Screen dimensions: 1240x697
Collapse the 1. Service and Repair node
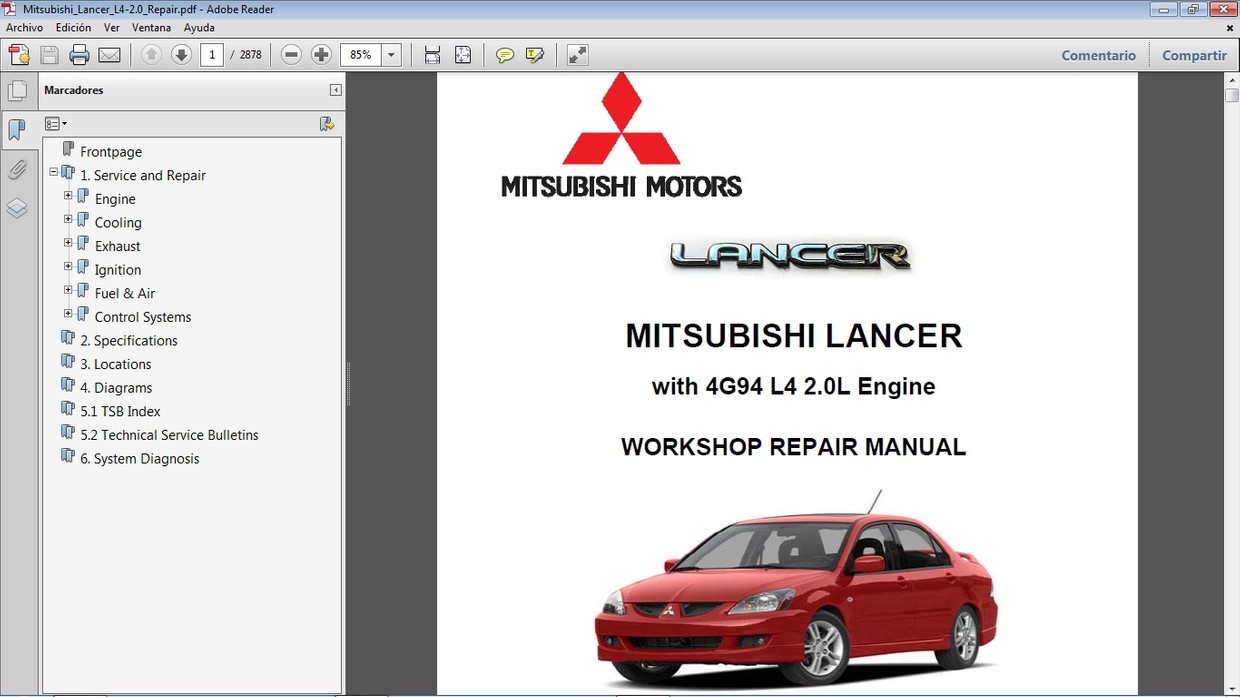click(53, 172)
